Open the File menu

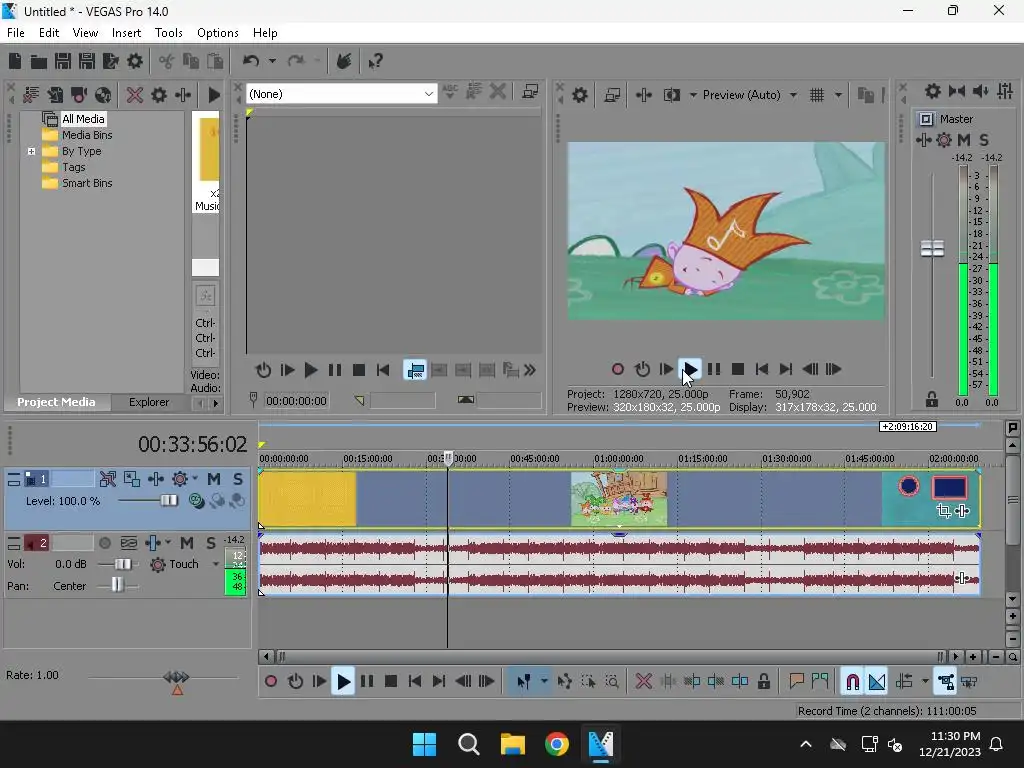click(x=16, y=33)
